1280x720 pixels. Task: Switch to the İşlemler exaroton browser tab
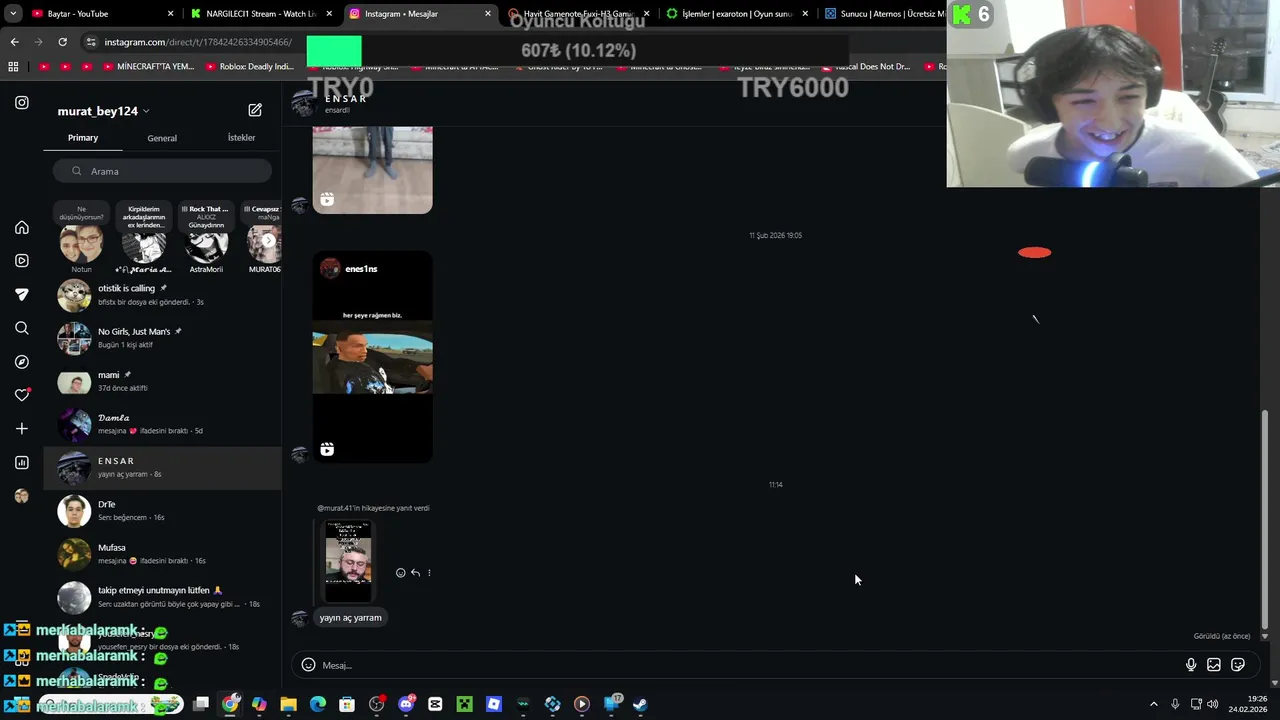(x=737, y=14)
